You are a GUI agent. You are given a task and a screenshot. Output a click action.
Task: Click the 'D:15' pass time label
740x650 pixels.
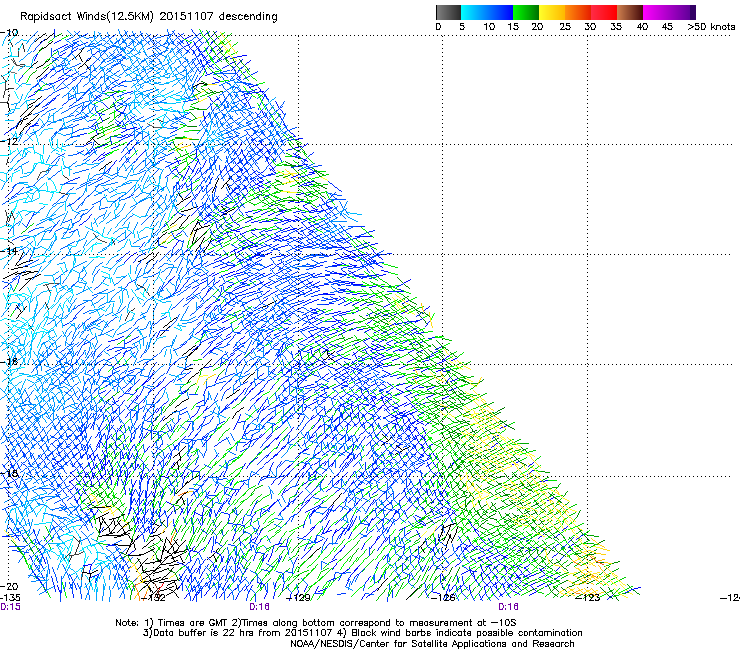pyautogui.click(x=10, y=607)
